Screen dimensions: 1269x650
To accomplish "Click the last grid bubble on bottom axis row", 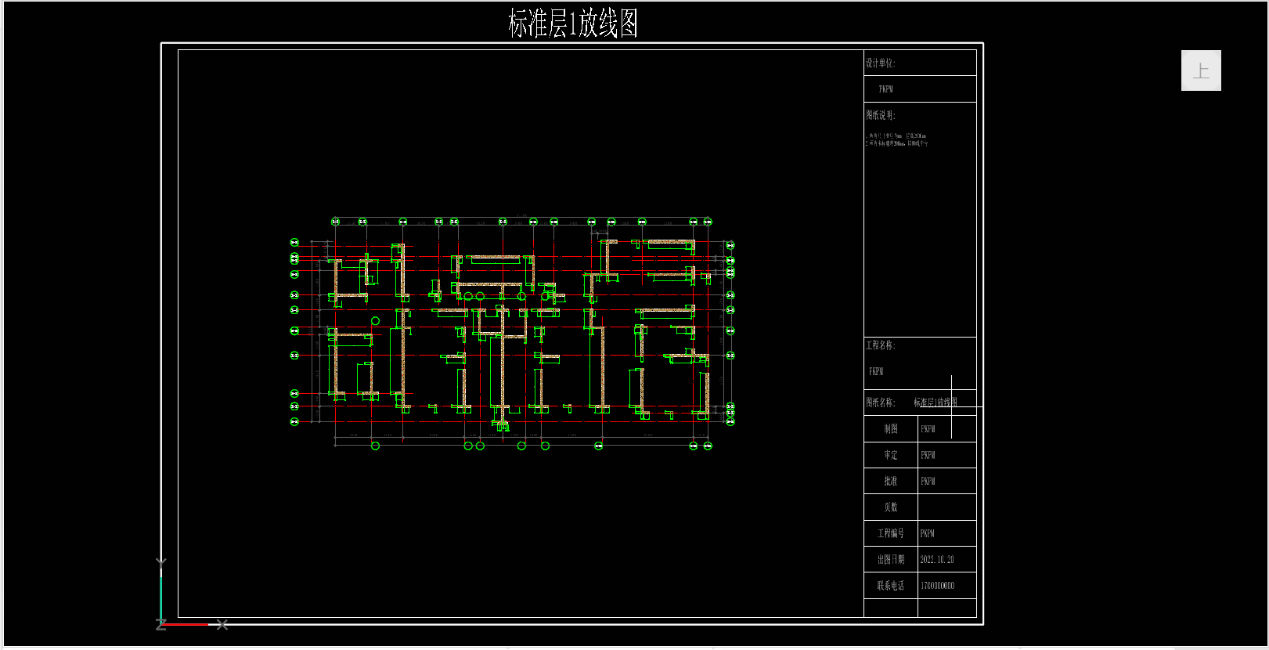I will [x=707, y=446].
